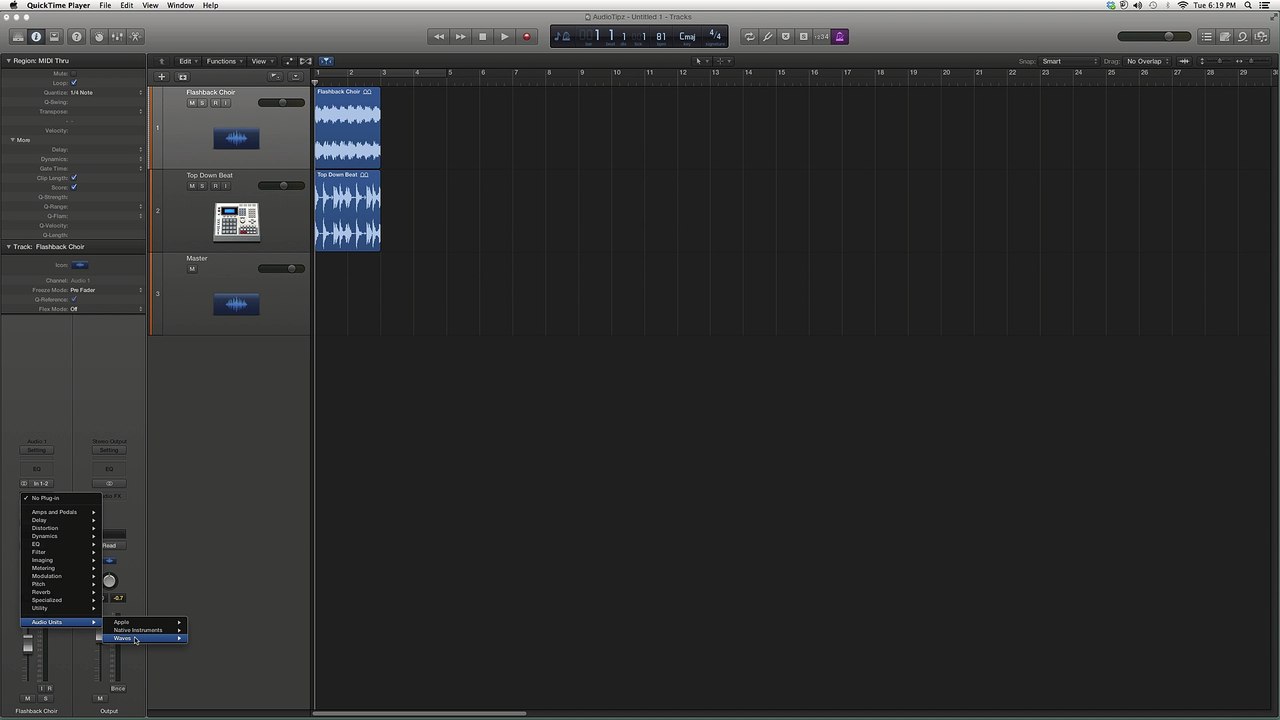Fast forward the transport
The height and width of the screenshot is (720, 1280).
click(460, 37)
